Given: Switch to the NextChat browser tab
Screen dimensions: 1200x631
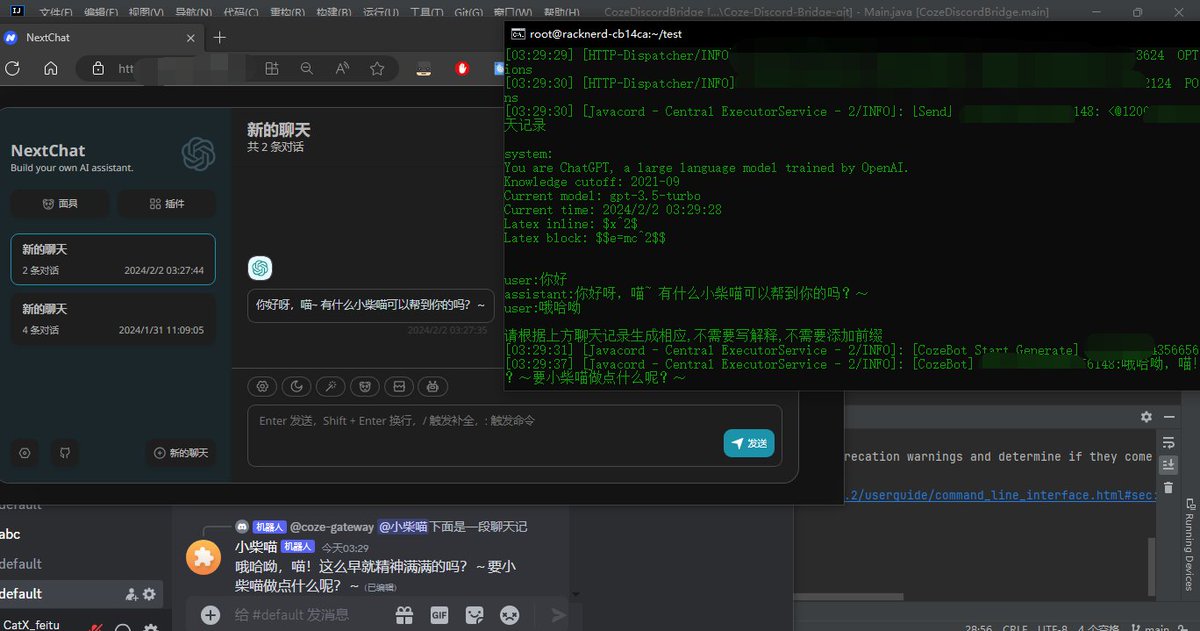Looking at the screenshot, I should (100, 37).
